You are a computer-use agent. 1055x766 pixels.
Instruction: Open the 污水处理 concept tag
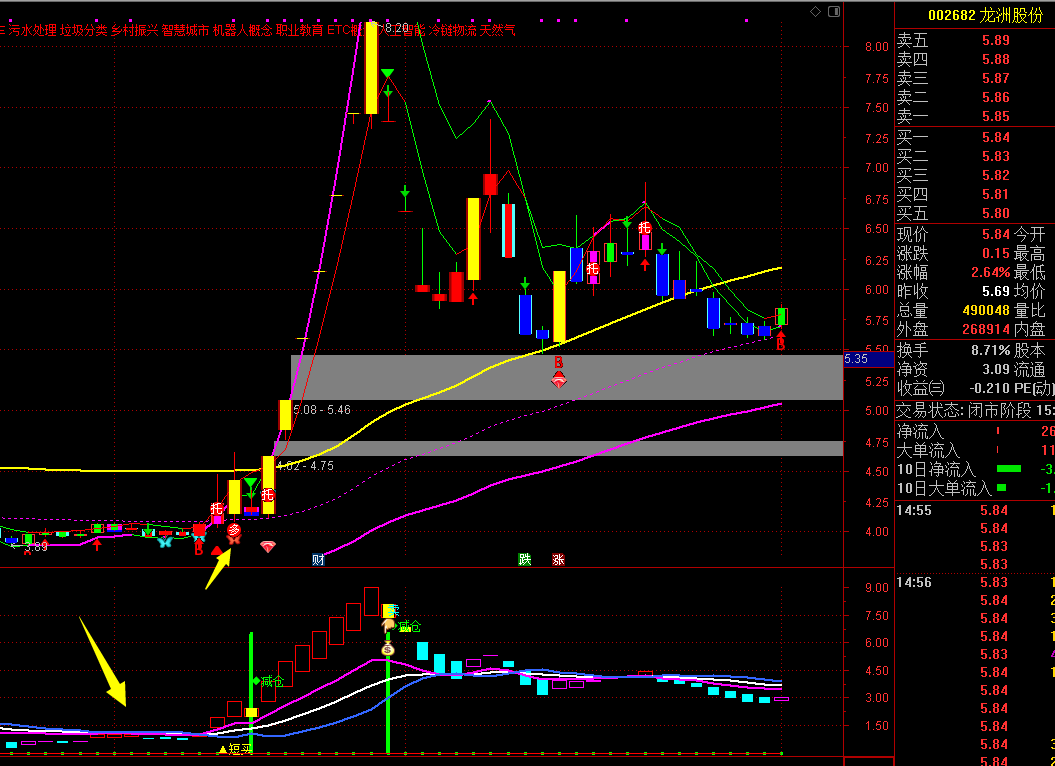pyautogui.click(x=33, y=30)
